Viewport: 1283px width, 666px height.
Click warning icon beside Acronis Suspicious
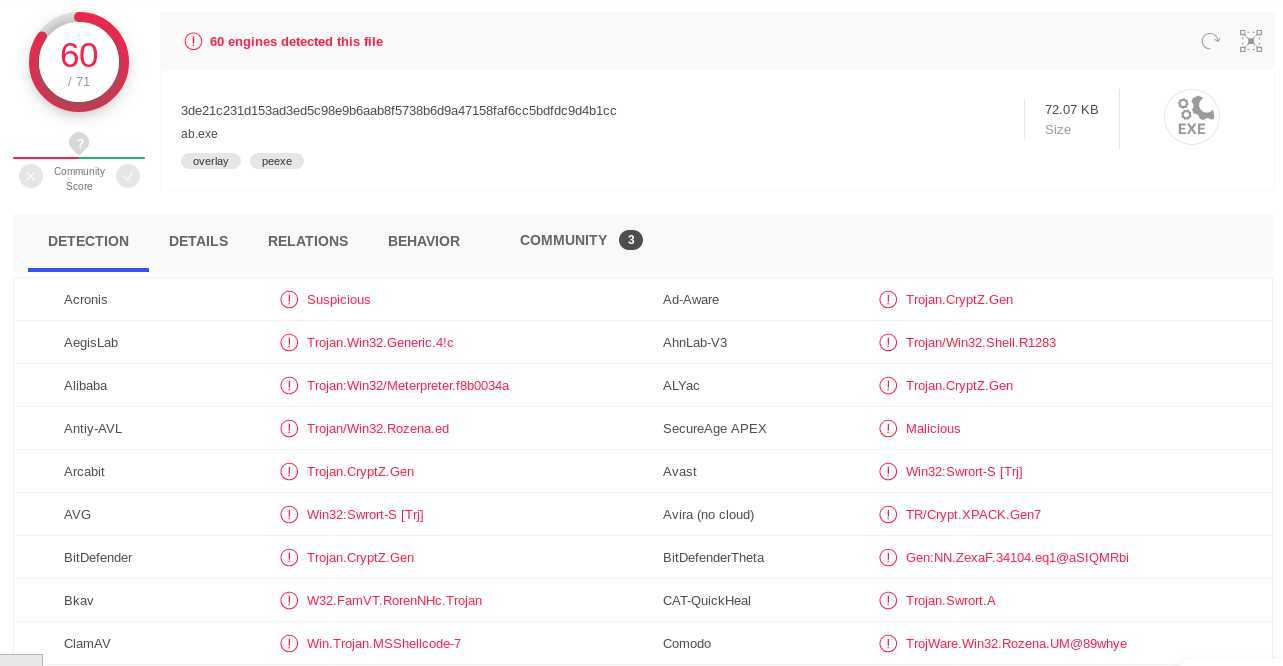point(289,300)
